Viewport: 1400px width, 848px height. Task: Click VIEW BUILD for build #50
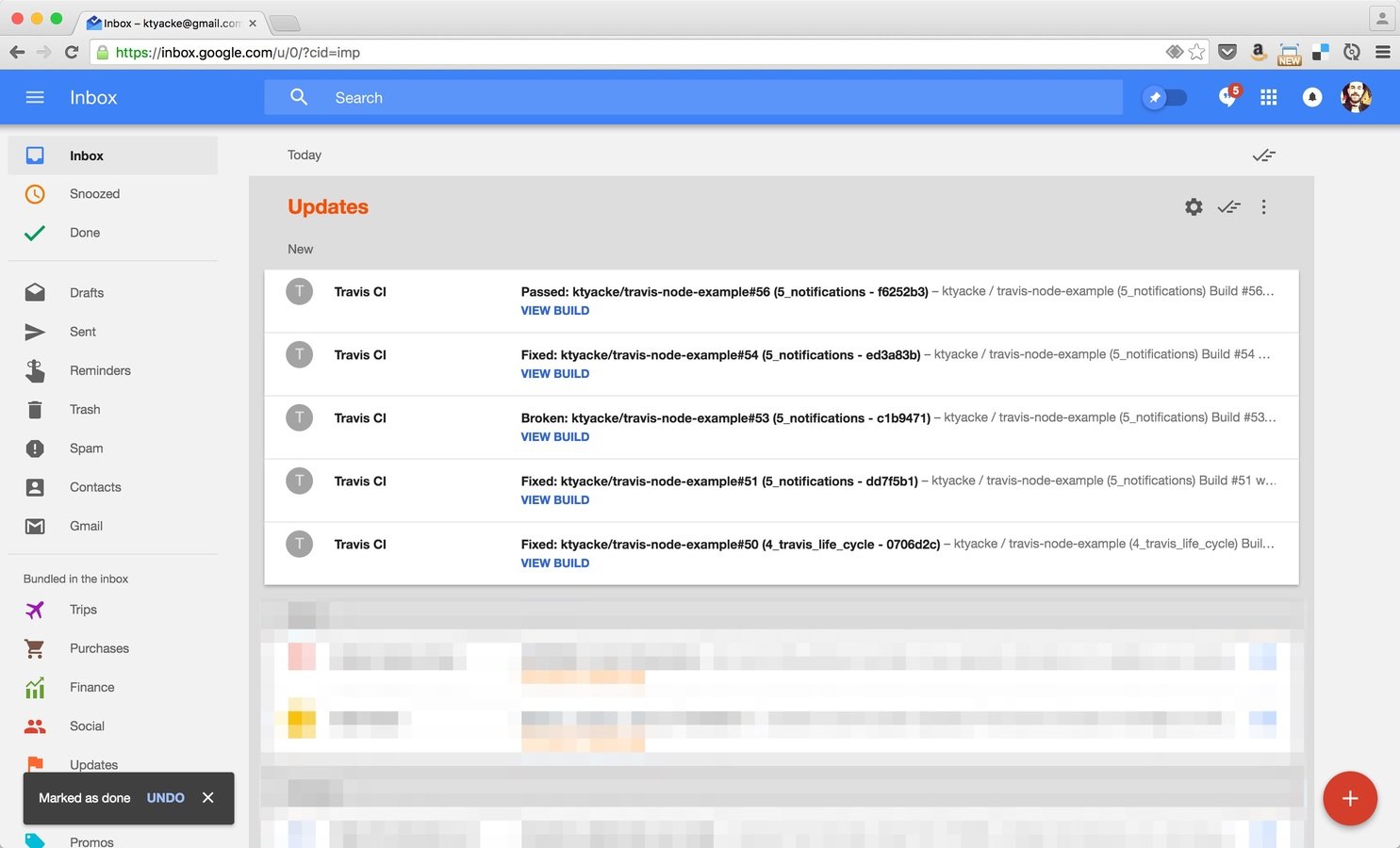click(555, 563)
